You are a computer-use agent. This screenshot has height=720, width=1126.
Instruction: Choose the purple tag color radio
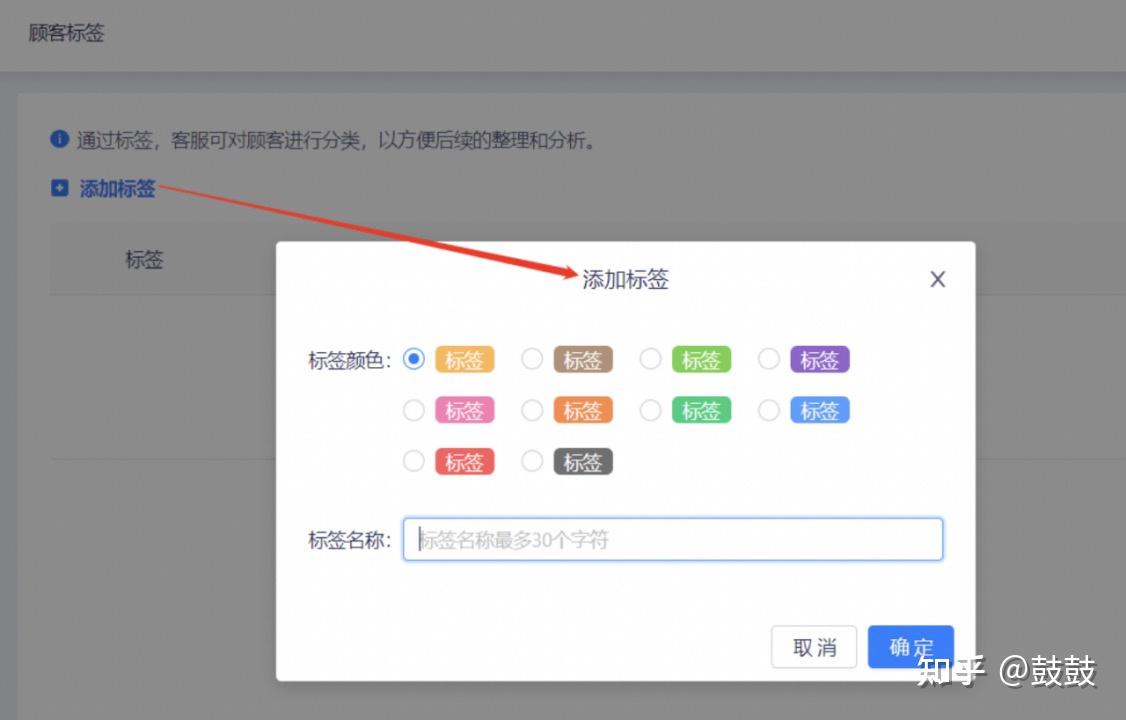pos(769,359)
